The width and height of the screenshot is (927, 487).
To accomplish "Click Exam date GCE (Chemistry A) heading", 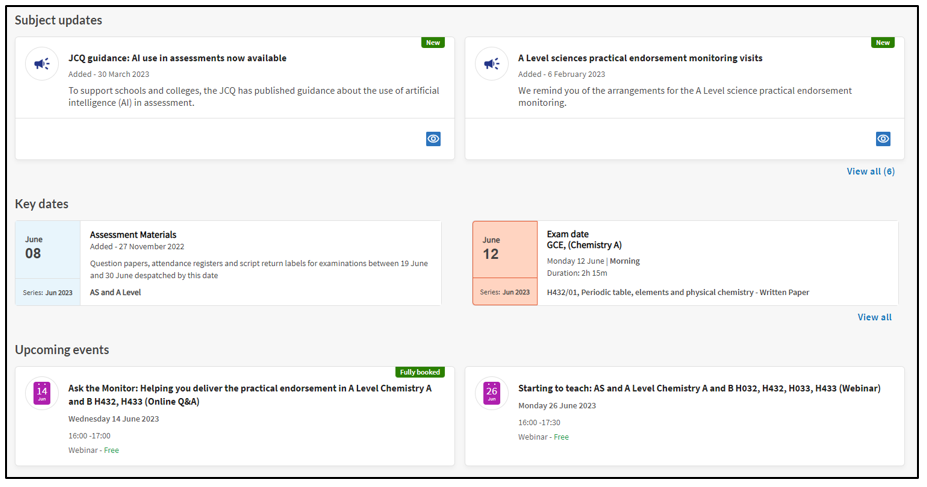I will coord(584,239).
